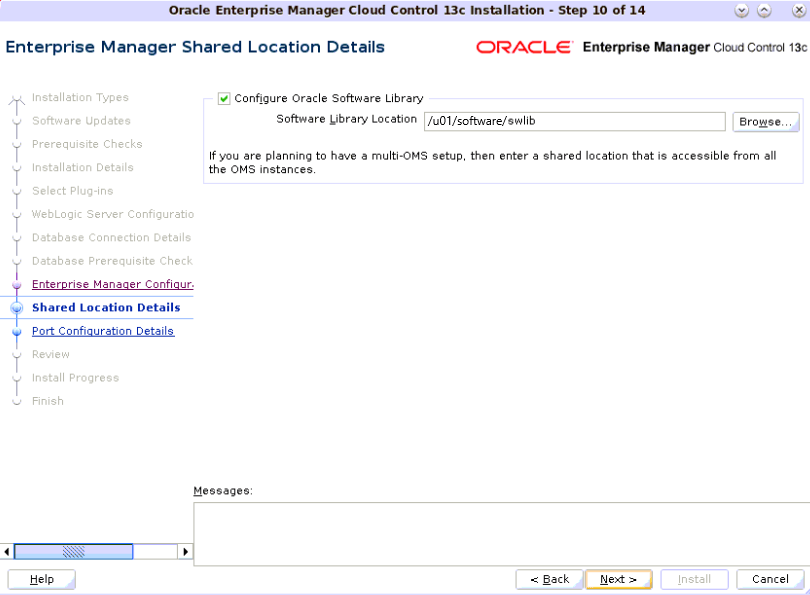The height and width of the screenshot is (595, 810).
Task: Click Browse to choose a library location
Action: coord(765,121)
